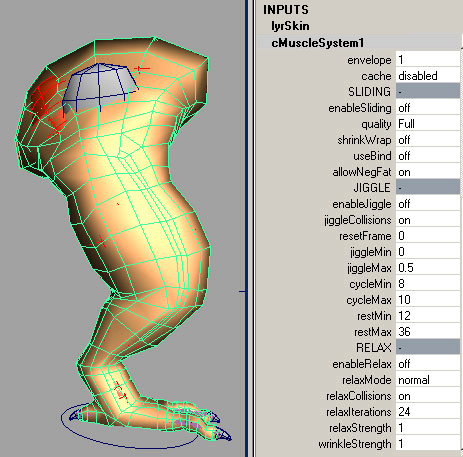
Task: Toggle allowNegFat on value
Action: pos(428,172)
